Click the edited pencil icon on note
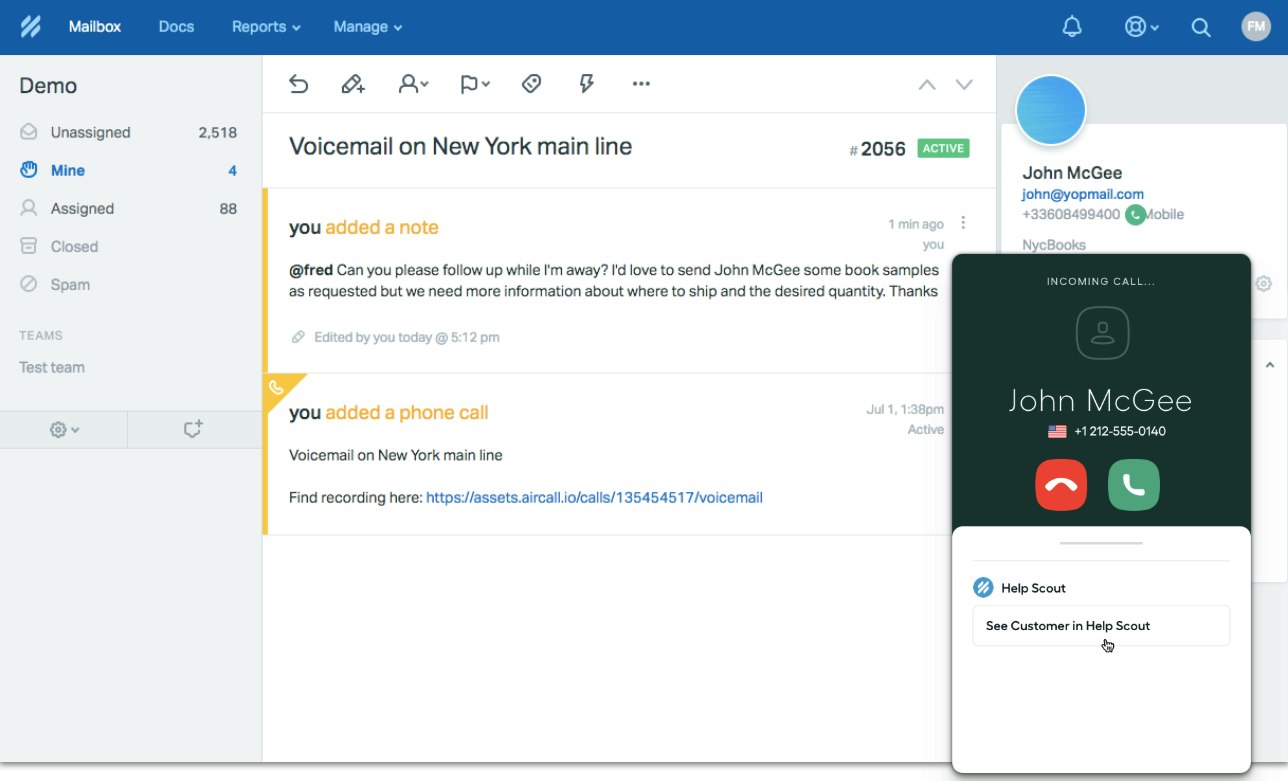Screen dimensions: 1288x781 298,337
